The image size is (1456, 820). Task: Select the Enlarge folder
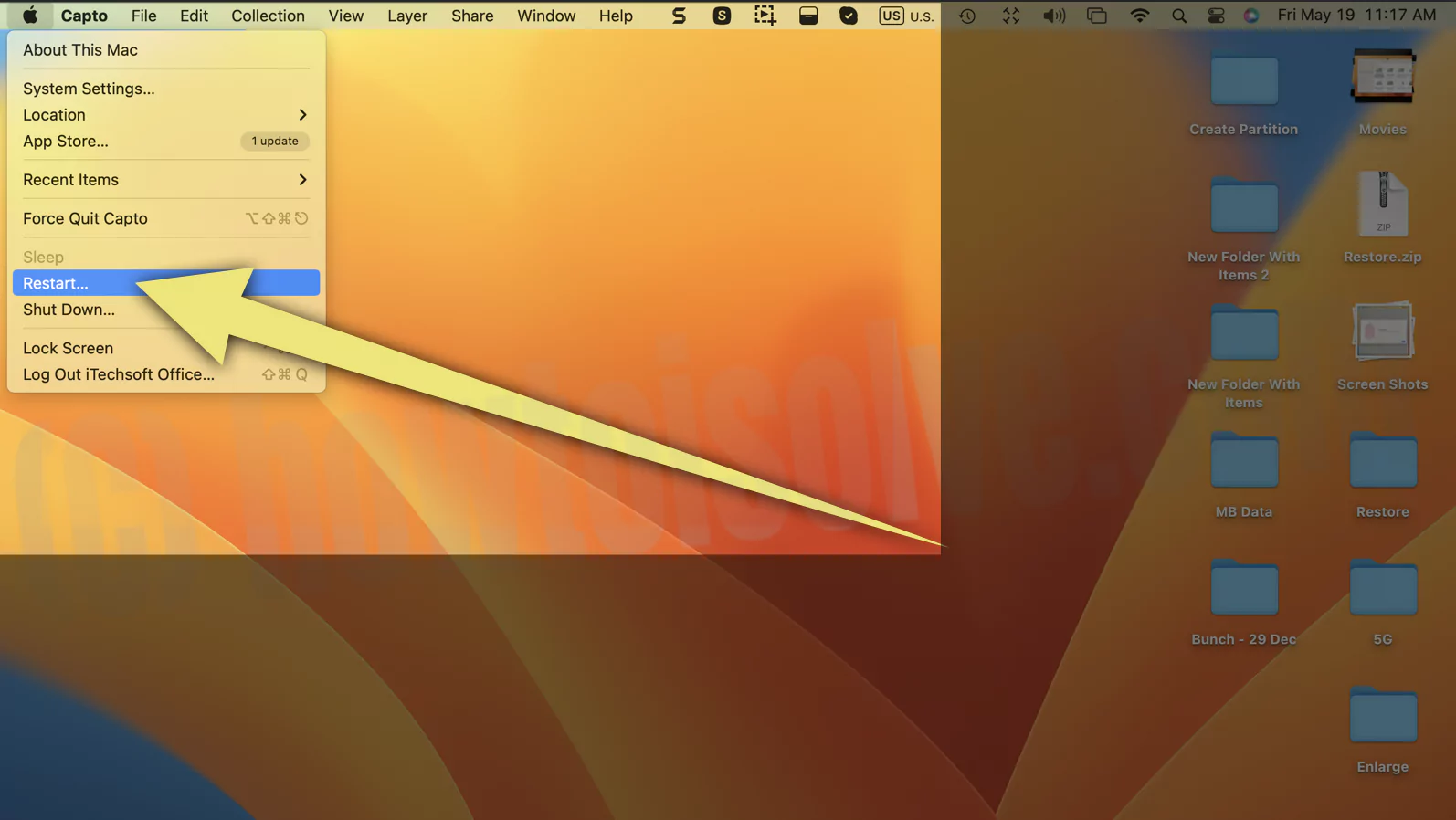1383,716
